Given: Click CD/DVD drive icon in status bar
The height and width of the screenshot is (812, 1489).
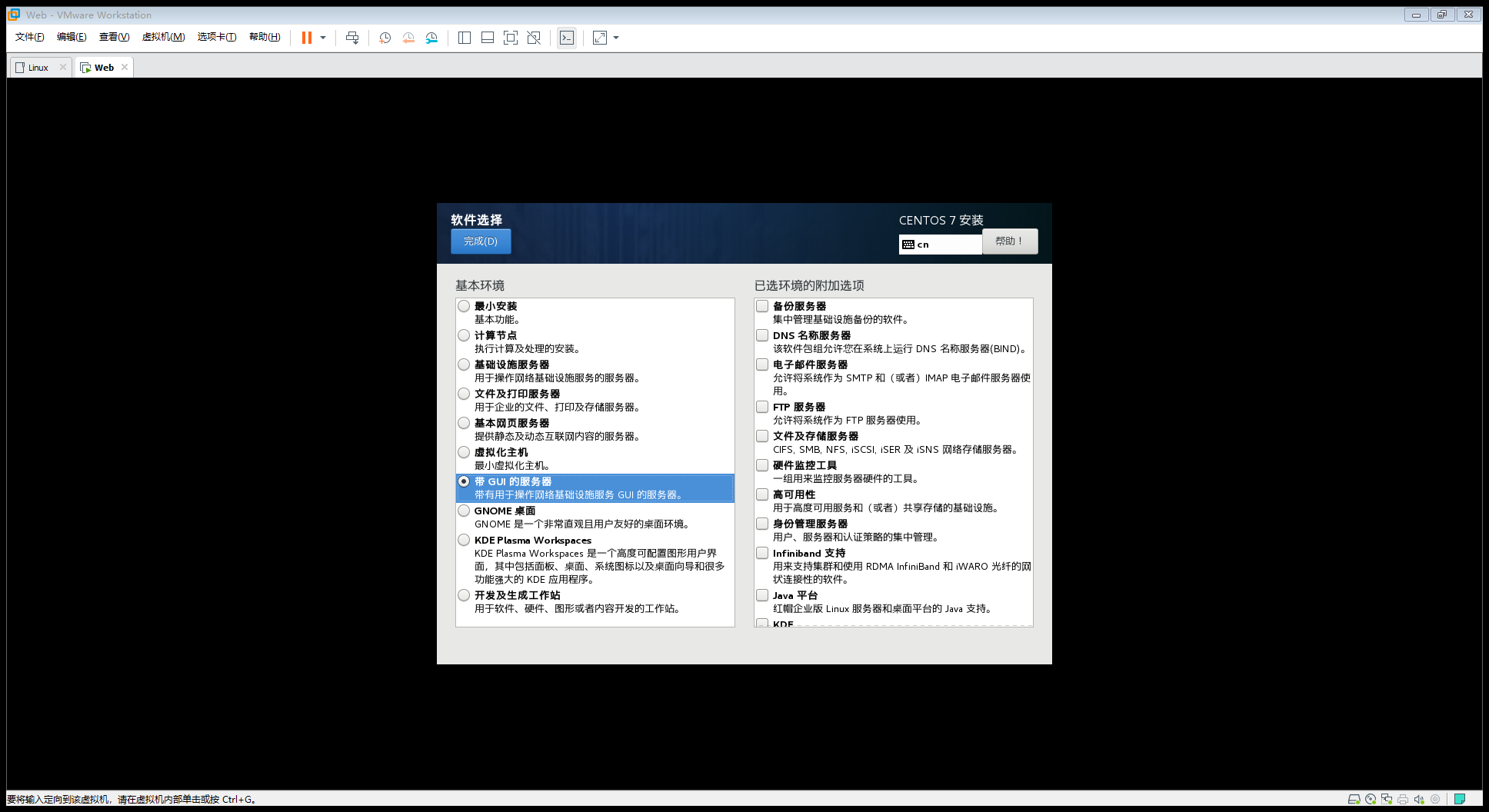Looking at the screenshot, I should pyautogui.click(x=1371, y=800).
